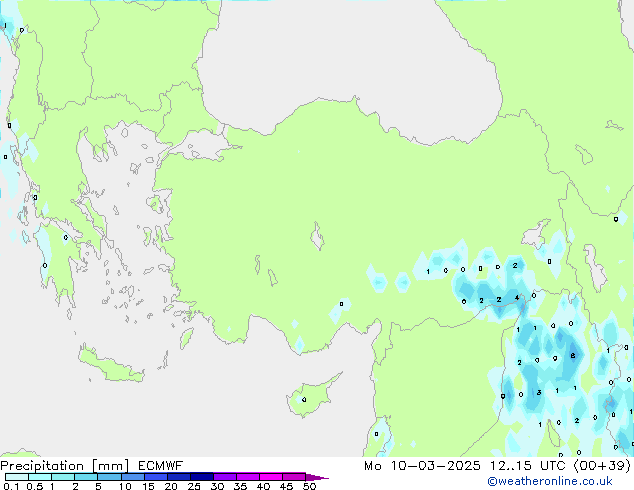The width and height of the screenshot is (634, 490).
Task: Pick the 30–35 mm legend color swatch
Action: click(x=225, y=477)
